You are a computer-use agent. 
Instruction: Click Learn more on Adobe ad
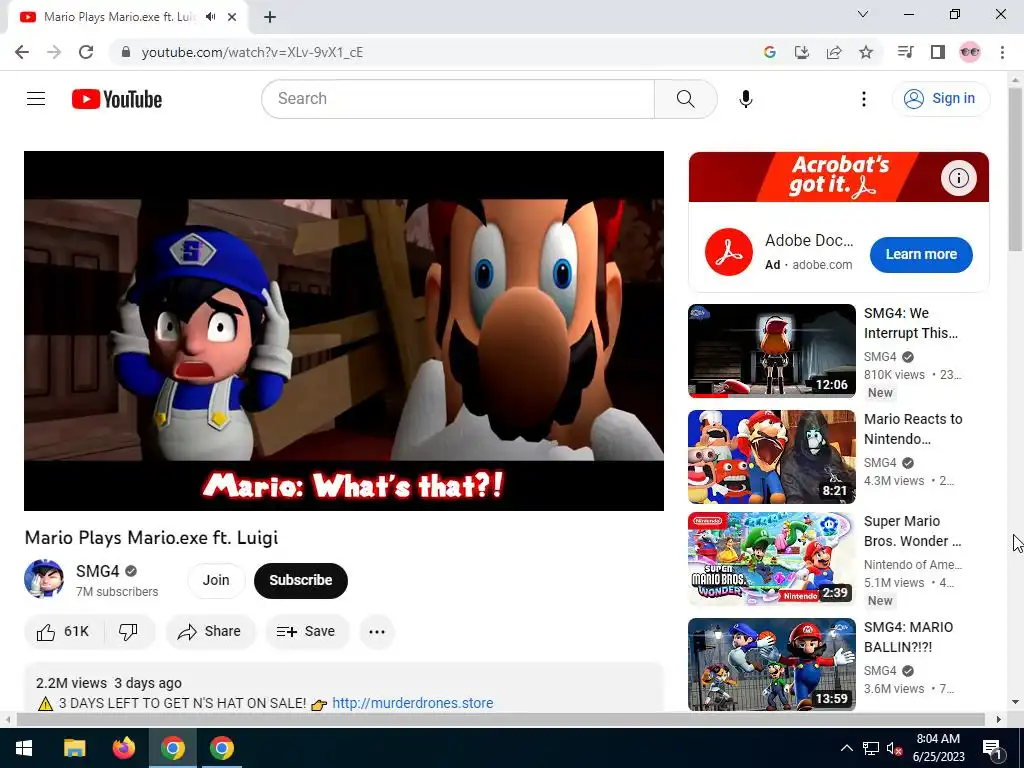(x=921, y=254)
